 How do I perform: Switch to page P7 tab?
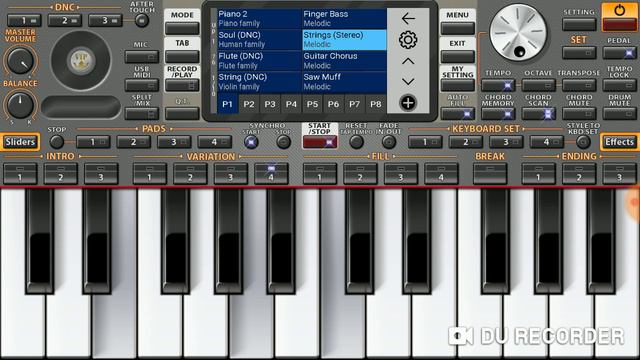tap(355, 104)
